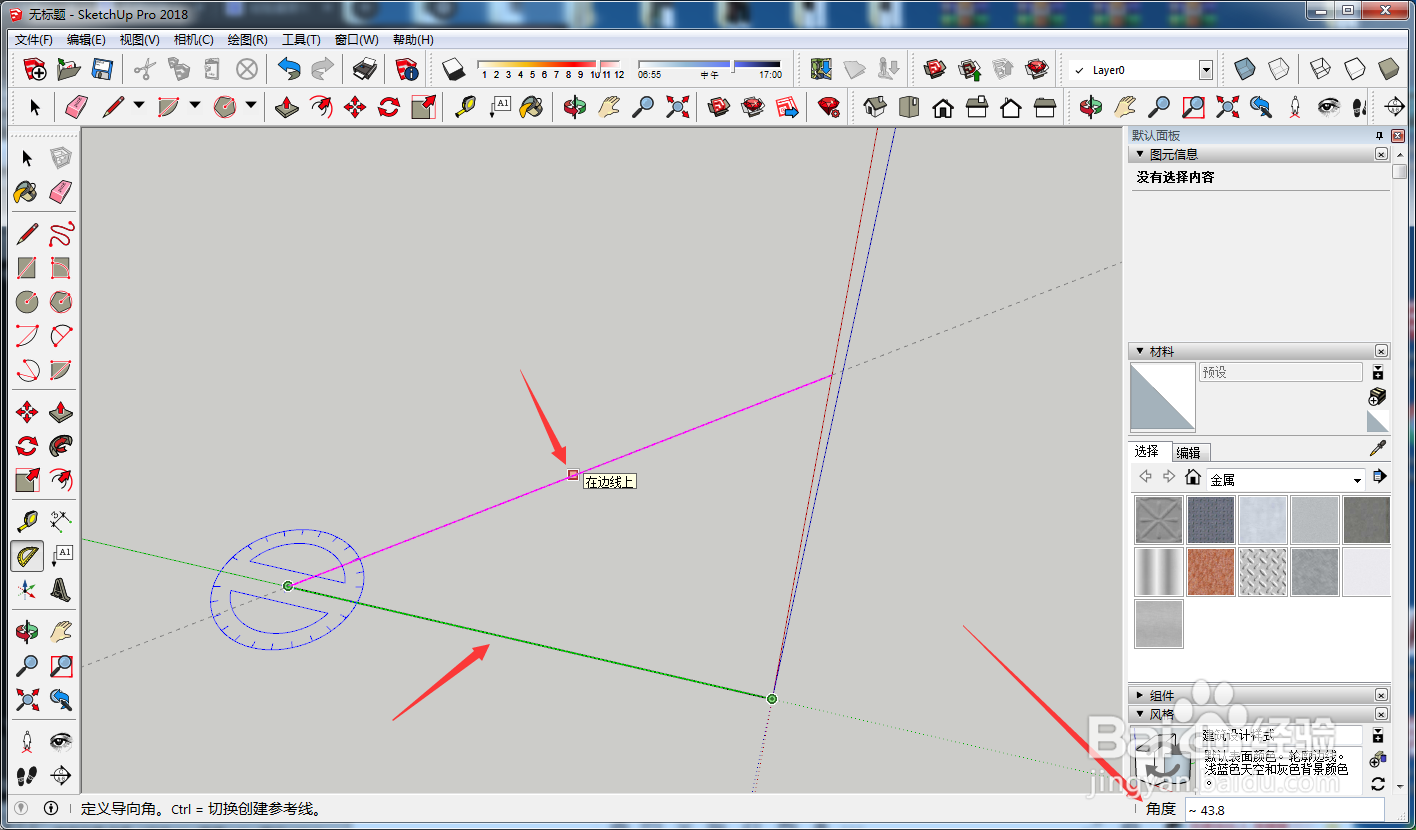Screen dimensions: 1416x830
Task: Select the 3D Text tool
Action: (61, 590)
